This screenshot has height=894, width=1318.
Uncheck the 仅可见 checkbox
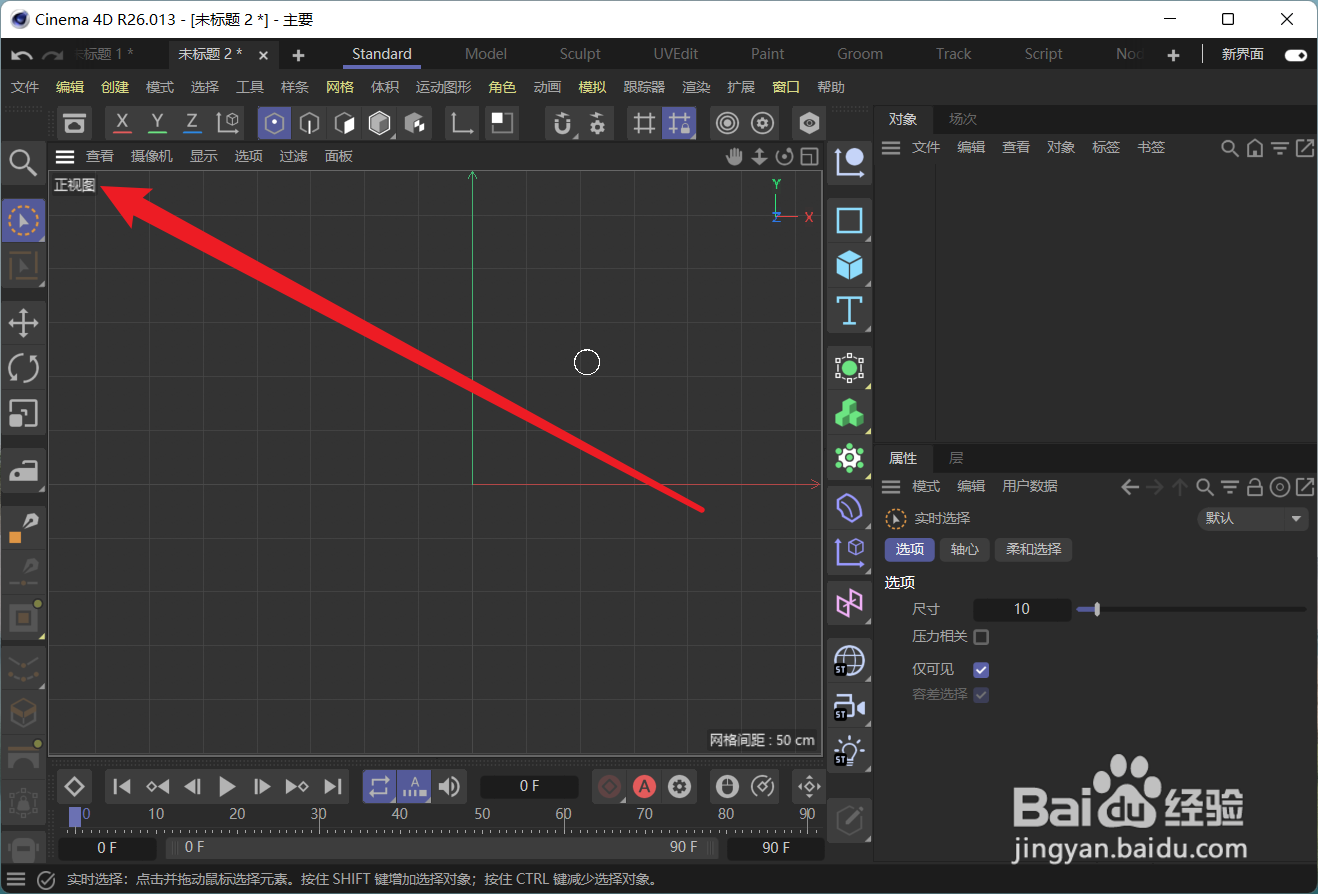pos(980,669)
